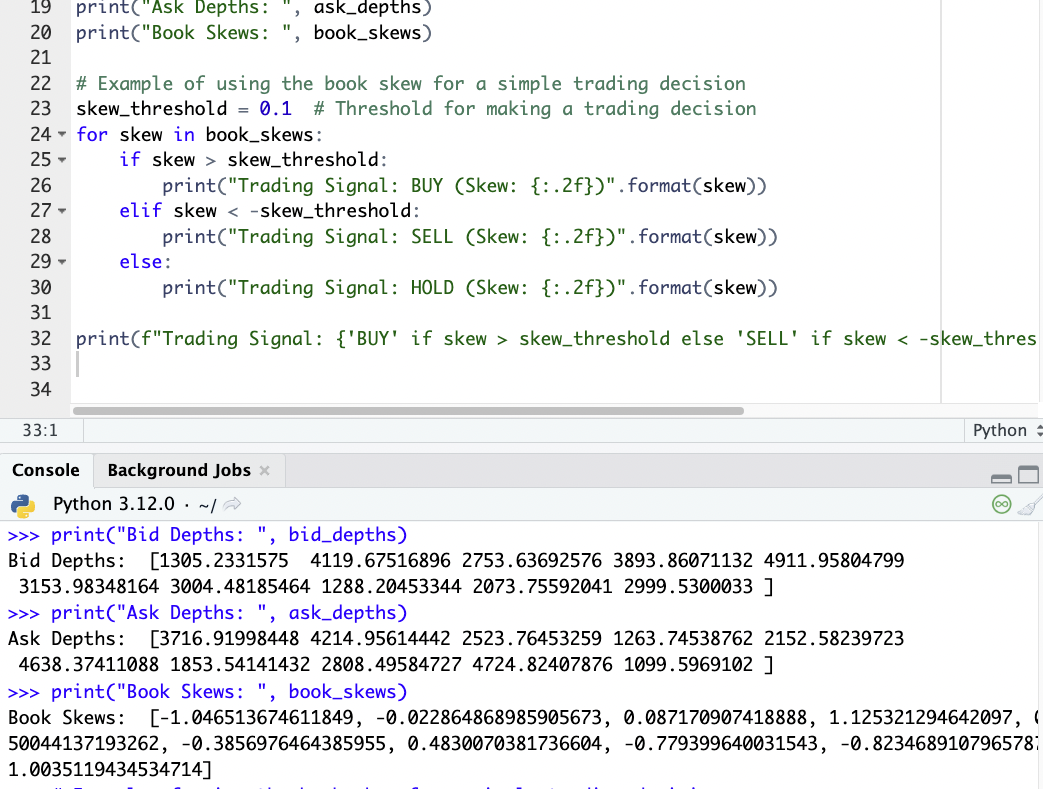Click the Python 3.12.0 session label
1043x789 pixels.
click(114, 503)
